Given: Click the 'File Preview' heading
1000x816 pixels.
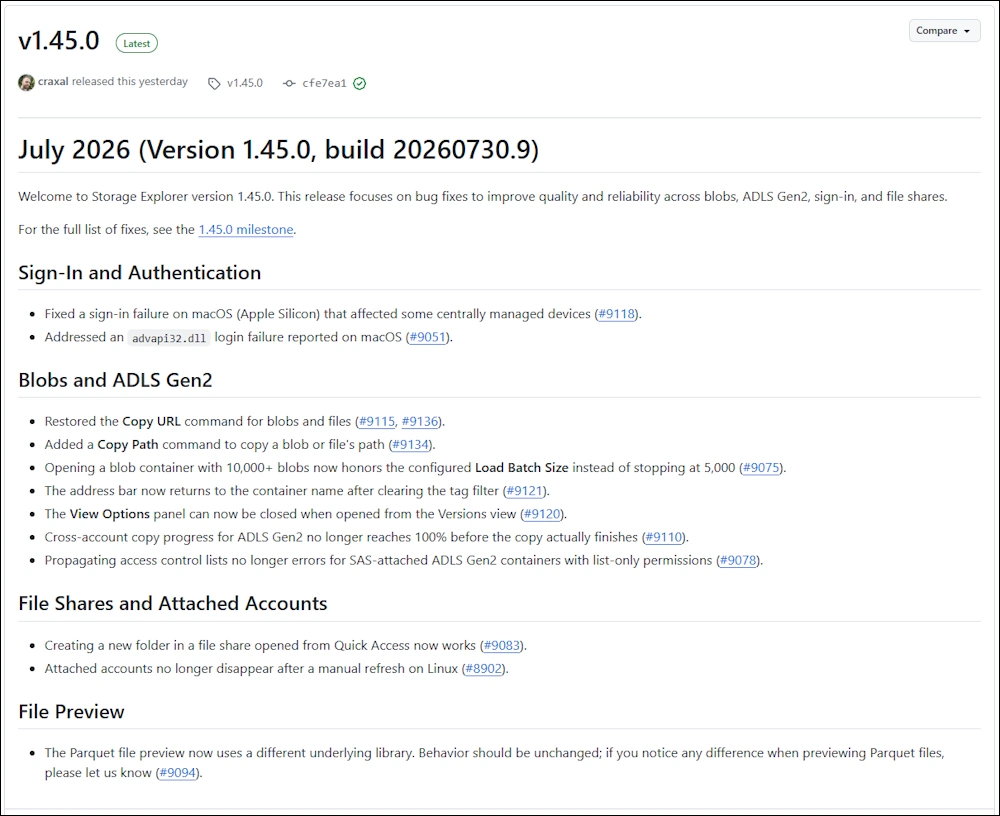Looking at the screenshot, I should tap(71, 712).
